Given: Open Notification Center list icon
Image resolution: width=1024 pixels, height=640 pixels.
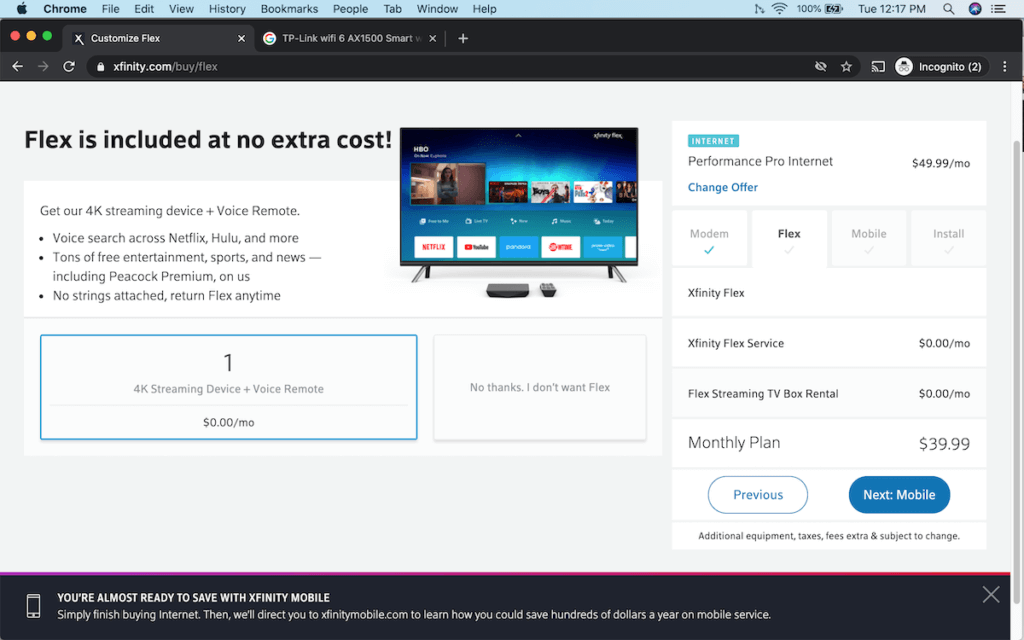Looking at the screenshot, I should (x=998, y=8).
